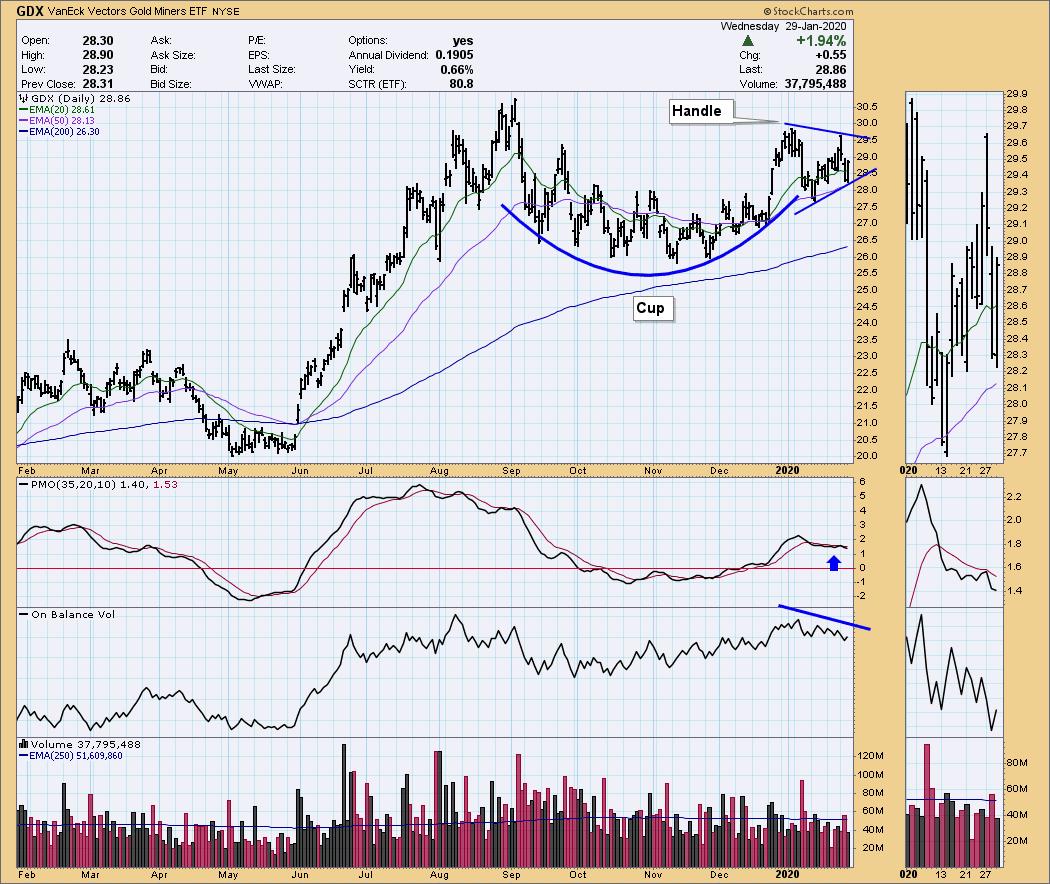Click the Options value yes
The width and height of the screenshot is (1050, 884).
coord(463,41)
